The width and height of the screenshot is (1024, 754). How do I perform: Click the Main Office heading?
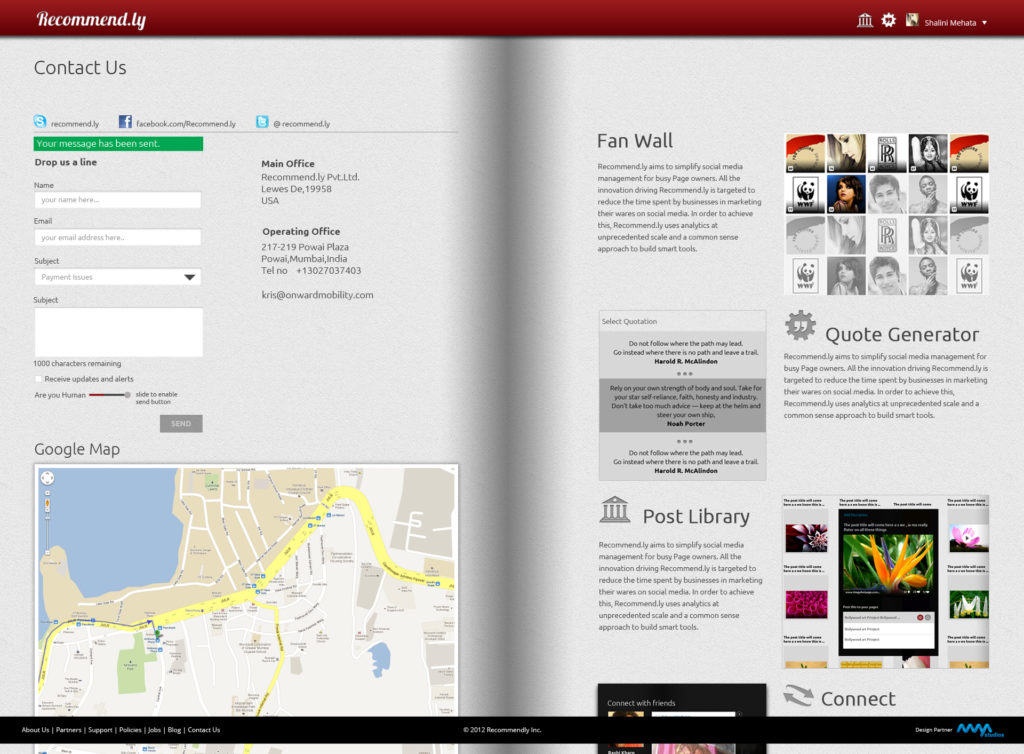[x=288, y=164]
